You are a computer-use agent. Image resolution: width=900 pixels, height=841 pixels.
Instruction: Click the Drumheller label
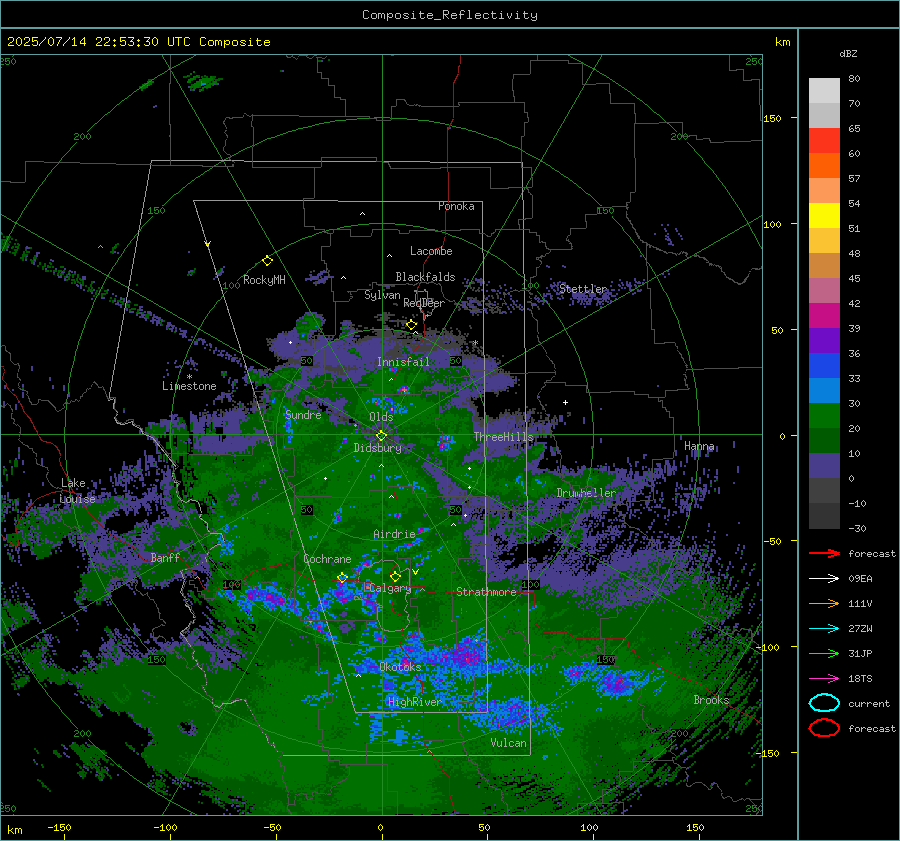tap(586, 493)
